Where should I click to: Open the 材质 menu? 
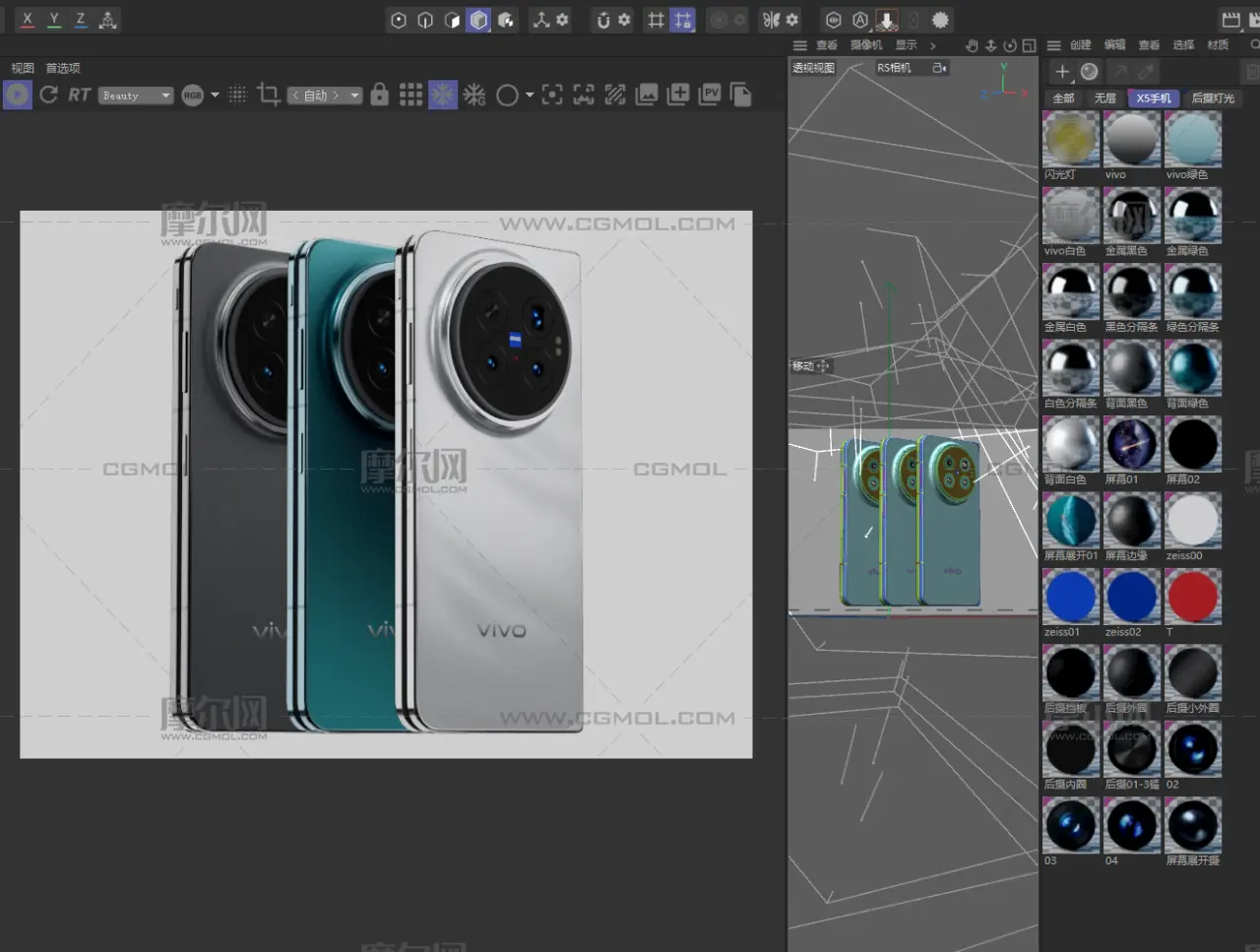point(1218,45)
